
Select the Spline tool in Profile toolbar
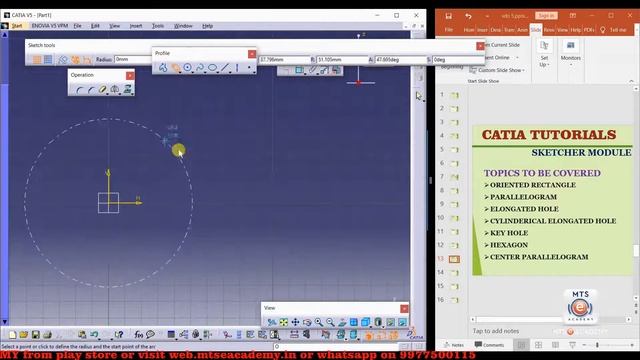[200, 67]
